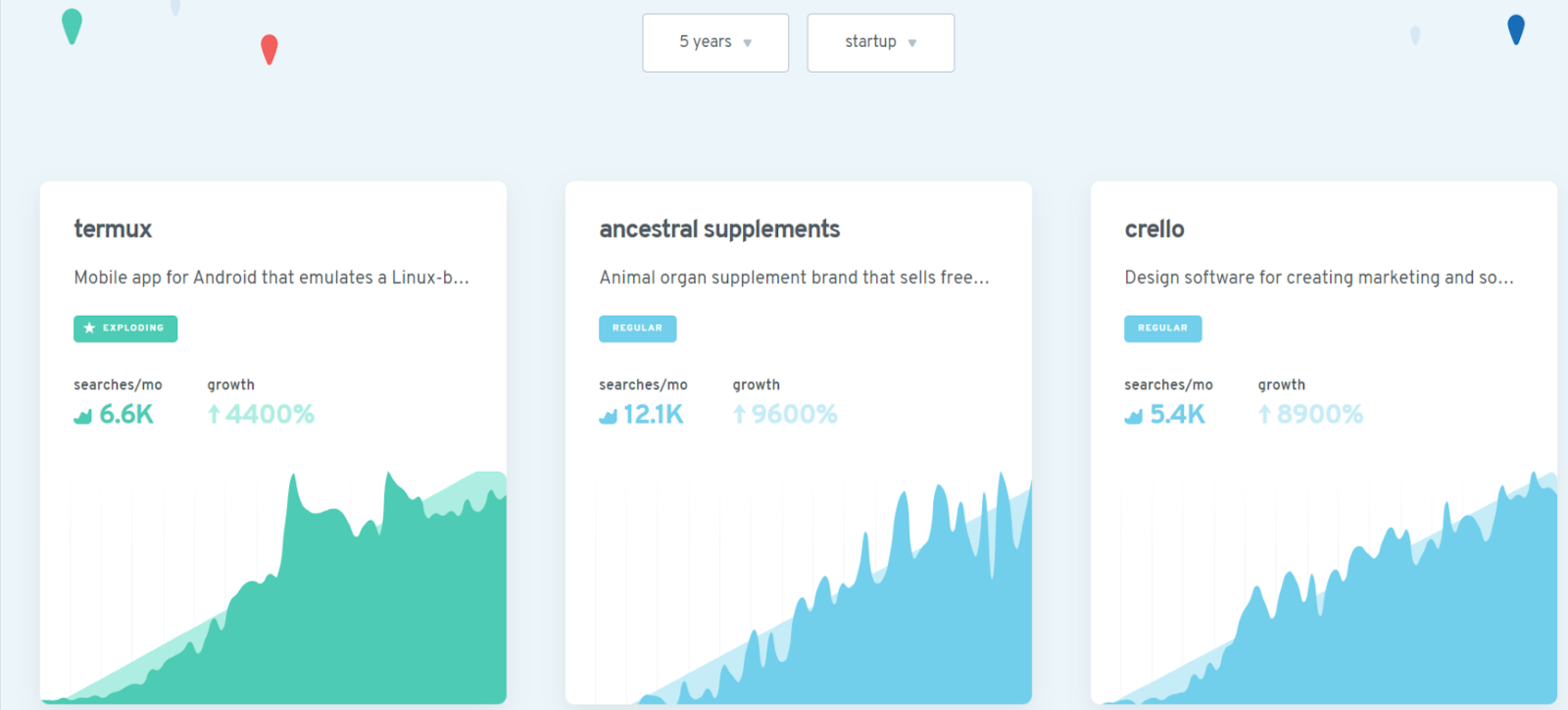The image size is (1568, 710).
Task: Click the 5.4K searches value
Action: tap(1177, 415)
